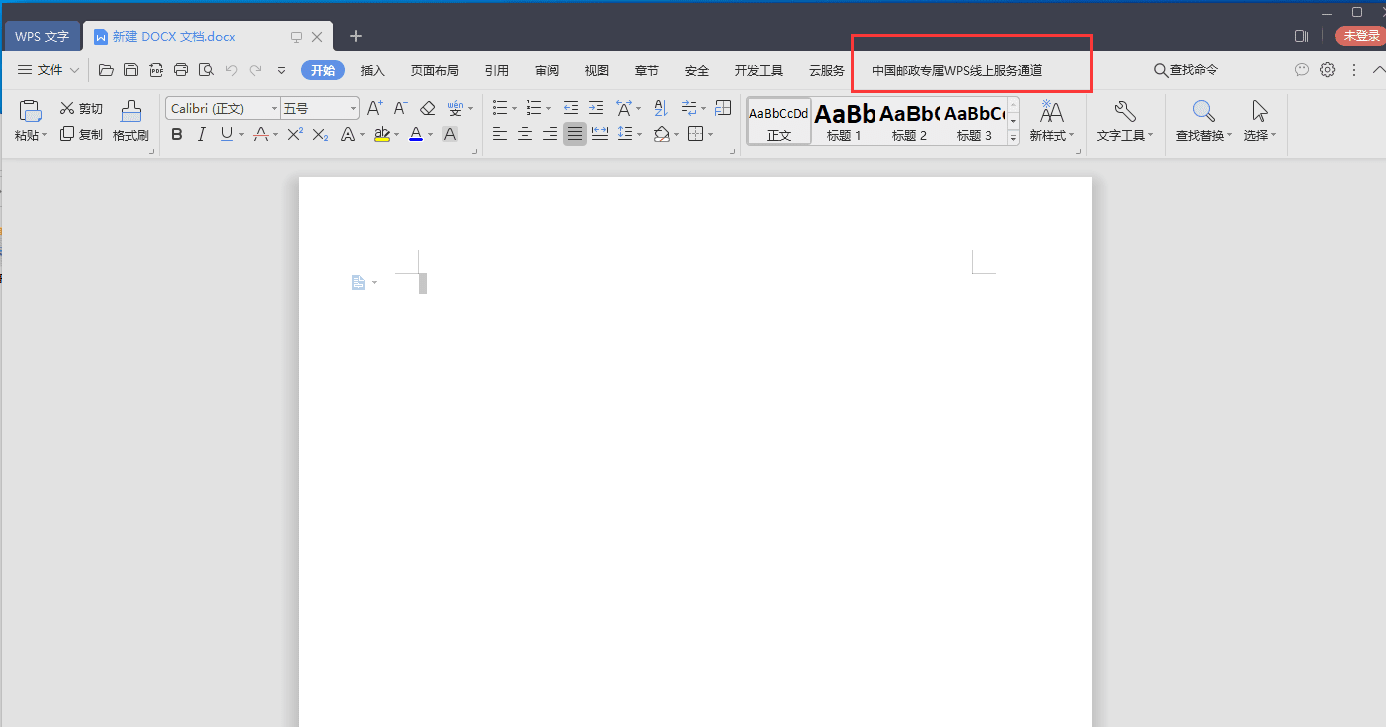The height and width of the screenshot is (727, 1386).
Task: Toggle bold formatting
Action: (177, 134)
